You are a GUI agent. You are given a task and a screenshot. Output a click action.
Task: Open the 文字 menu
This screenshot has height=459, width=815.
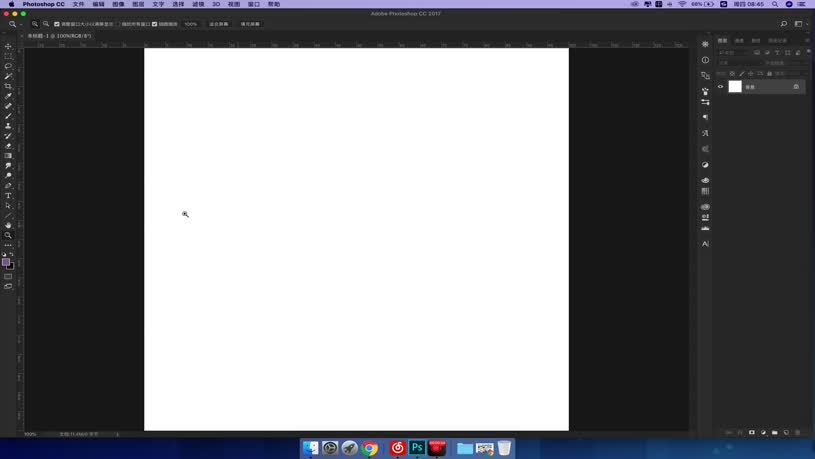158,4
